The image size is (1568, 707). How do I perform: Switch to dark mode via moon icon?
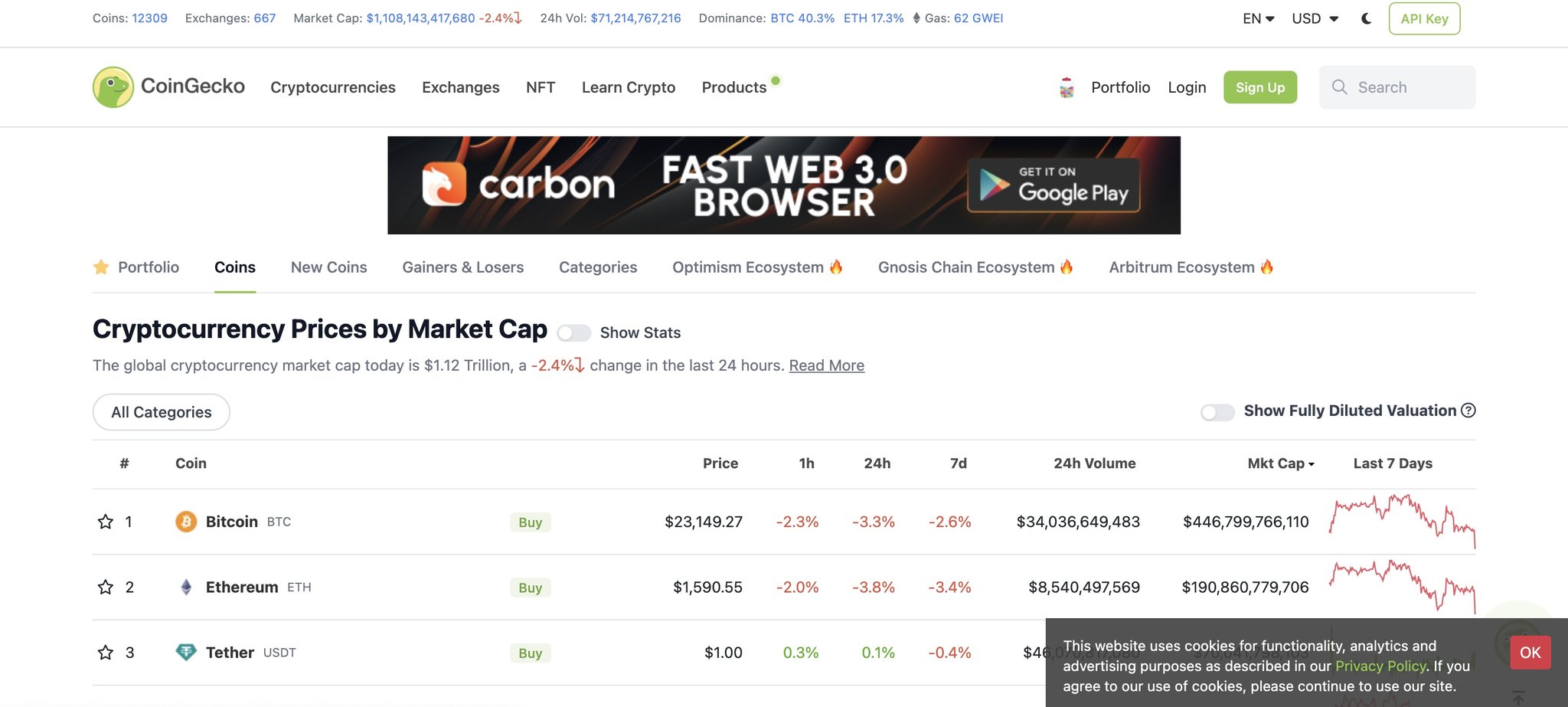(x=1366, y=18)
